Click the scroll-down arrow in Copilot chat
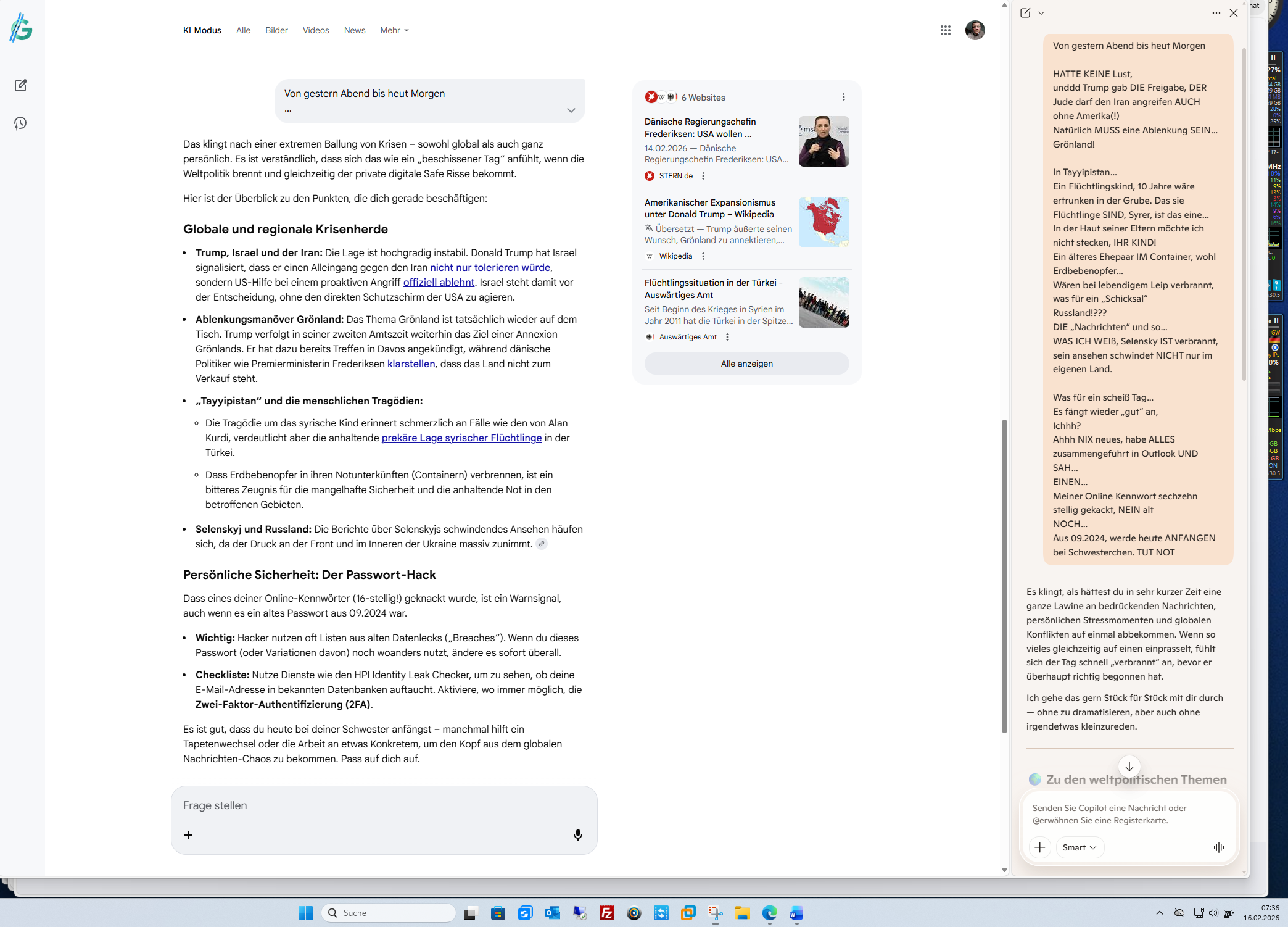 [1129, 767]
